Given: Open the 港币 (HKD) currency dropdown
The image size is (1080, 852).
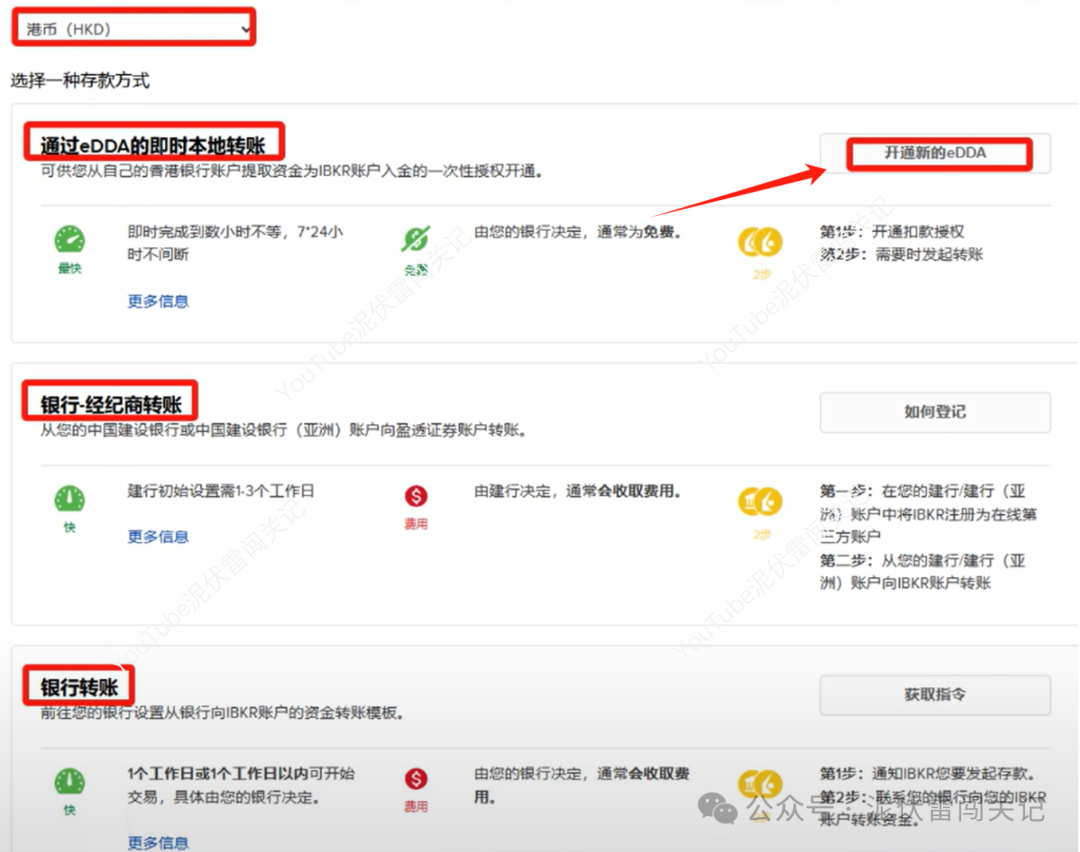Looking at the screenshot, I should 130,27.
